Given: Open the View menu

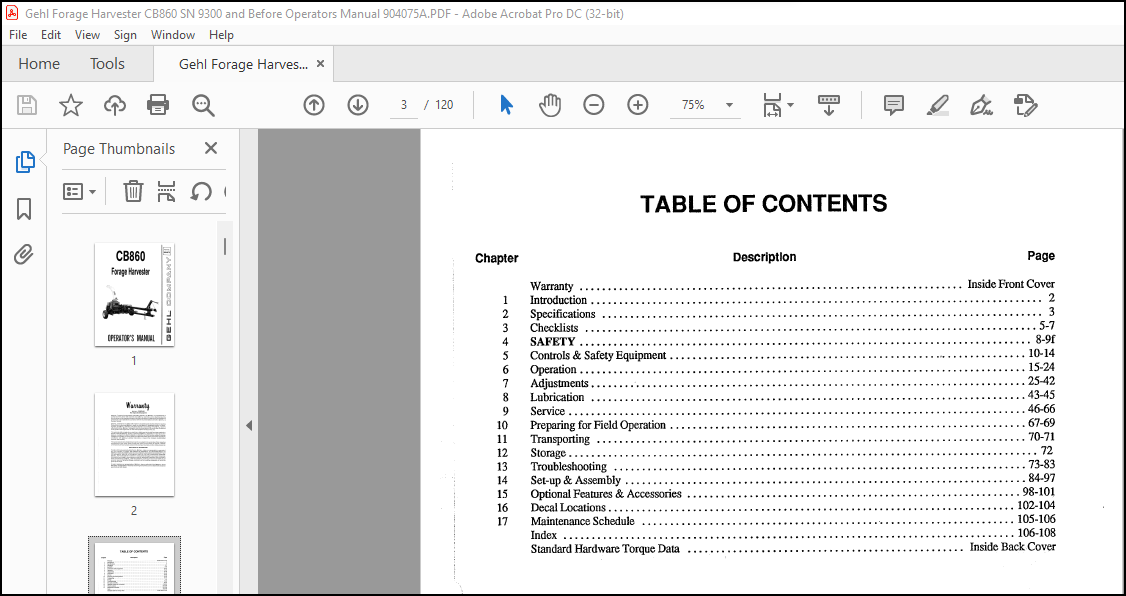Looking at the screenshot, I should pyautogui.click(x=88, y=34).
